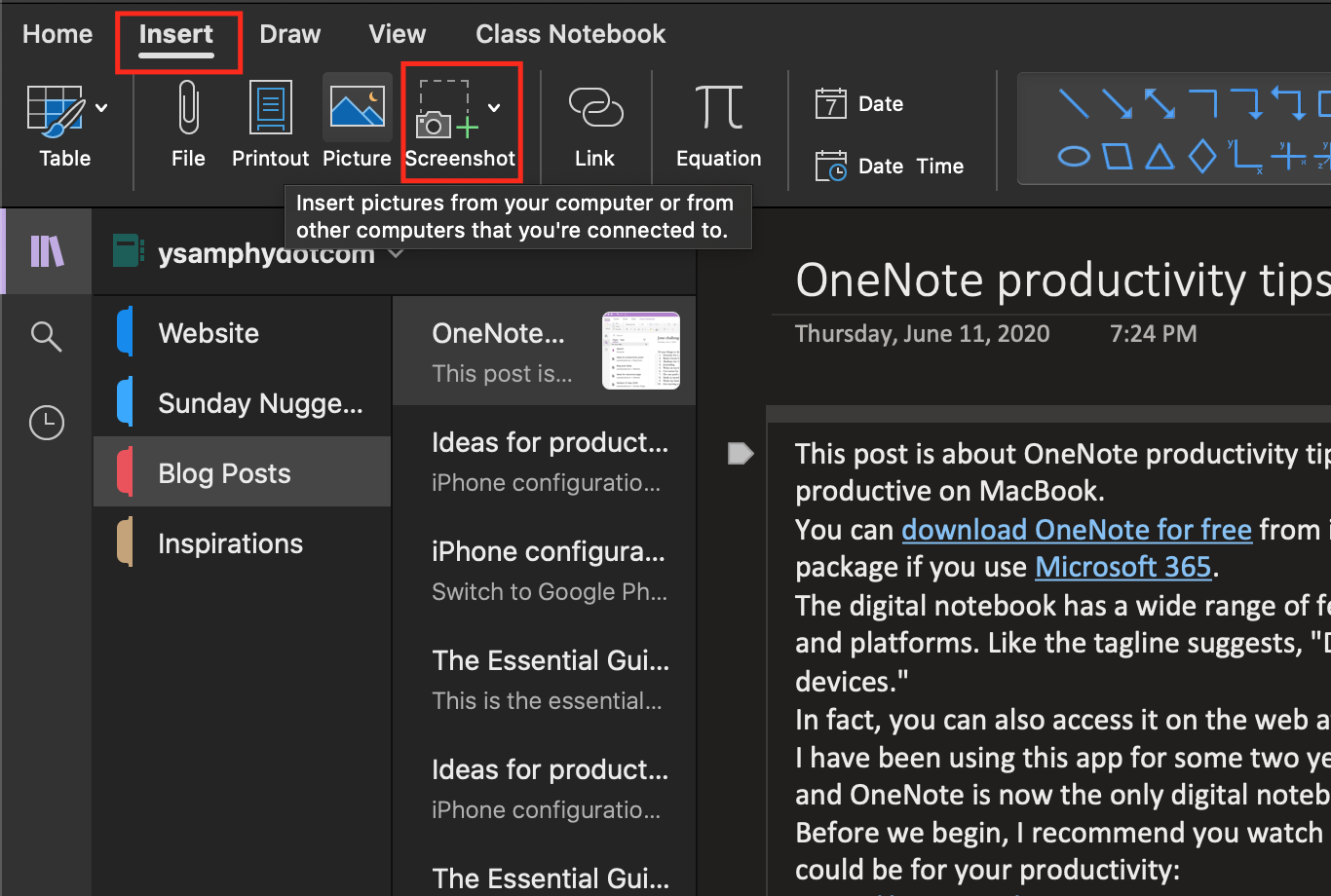Expand the Table dropdown arrow
1331x896 pixels.
click(102, 108)
